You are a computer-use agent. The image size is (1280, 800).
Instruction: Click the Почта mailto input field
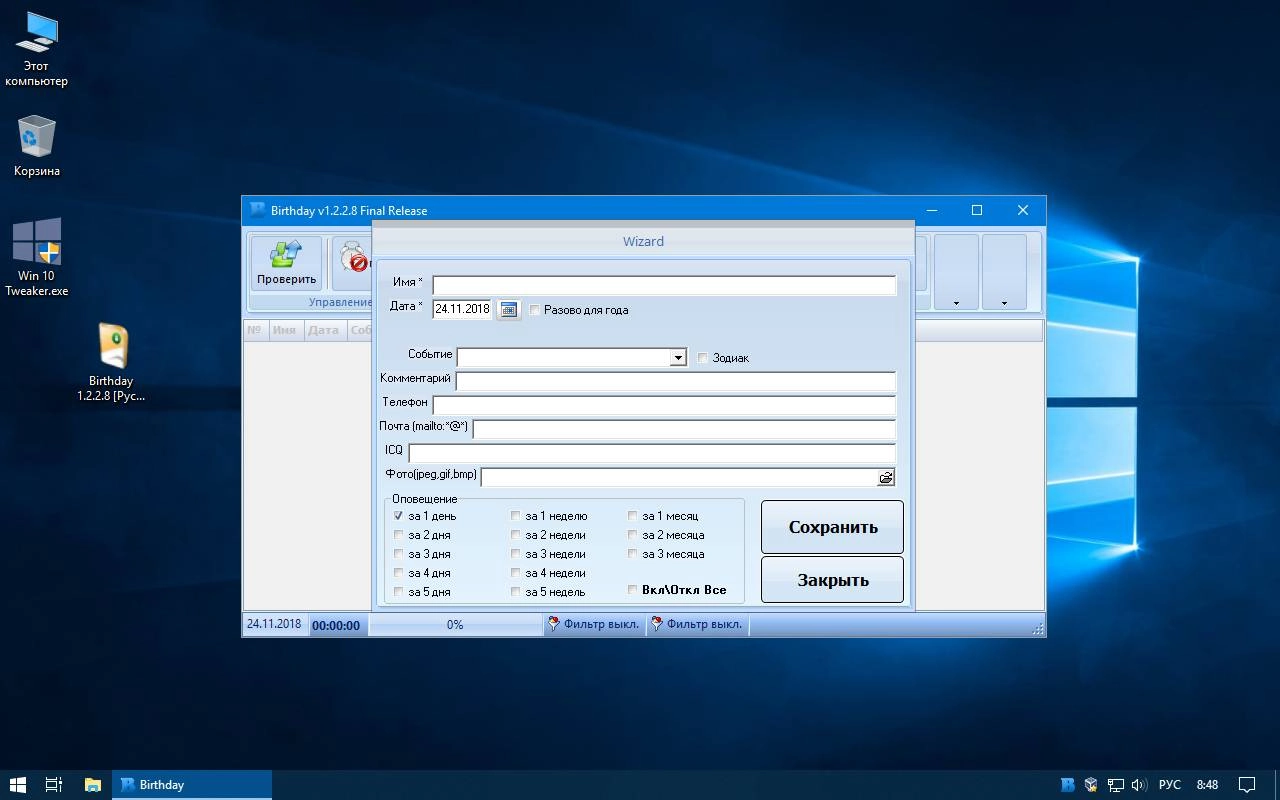pos(684,429)
